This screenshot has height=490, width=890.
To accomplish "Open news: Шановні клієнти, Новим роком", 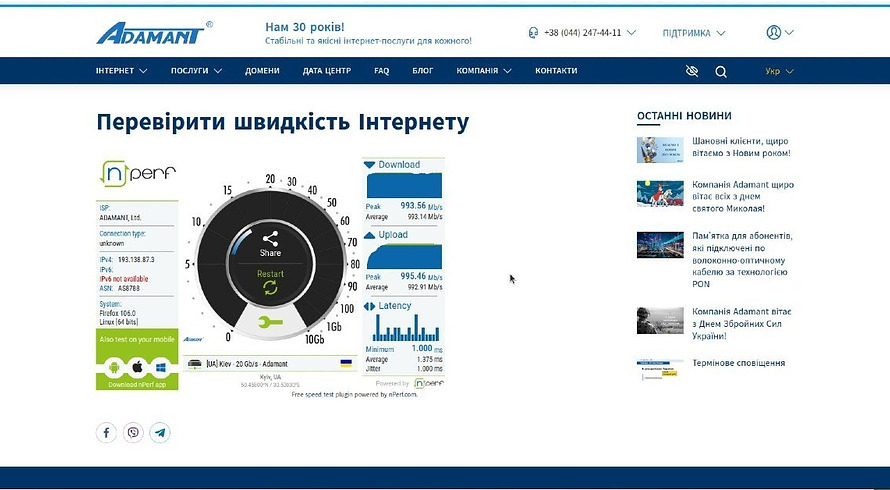I will point(741,147).
